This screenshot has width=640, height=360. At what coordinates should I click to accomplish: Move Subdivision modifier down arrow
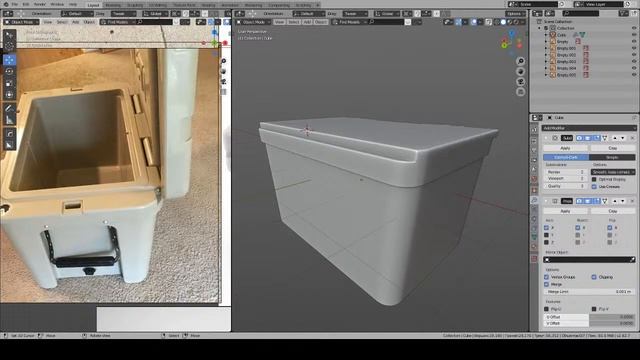[623, 138]
